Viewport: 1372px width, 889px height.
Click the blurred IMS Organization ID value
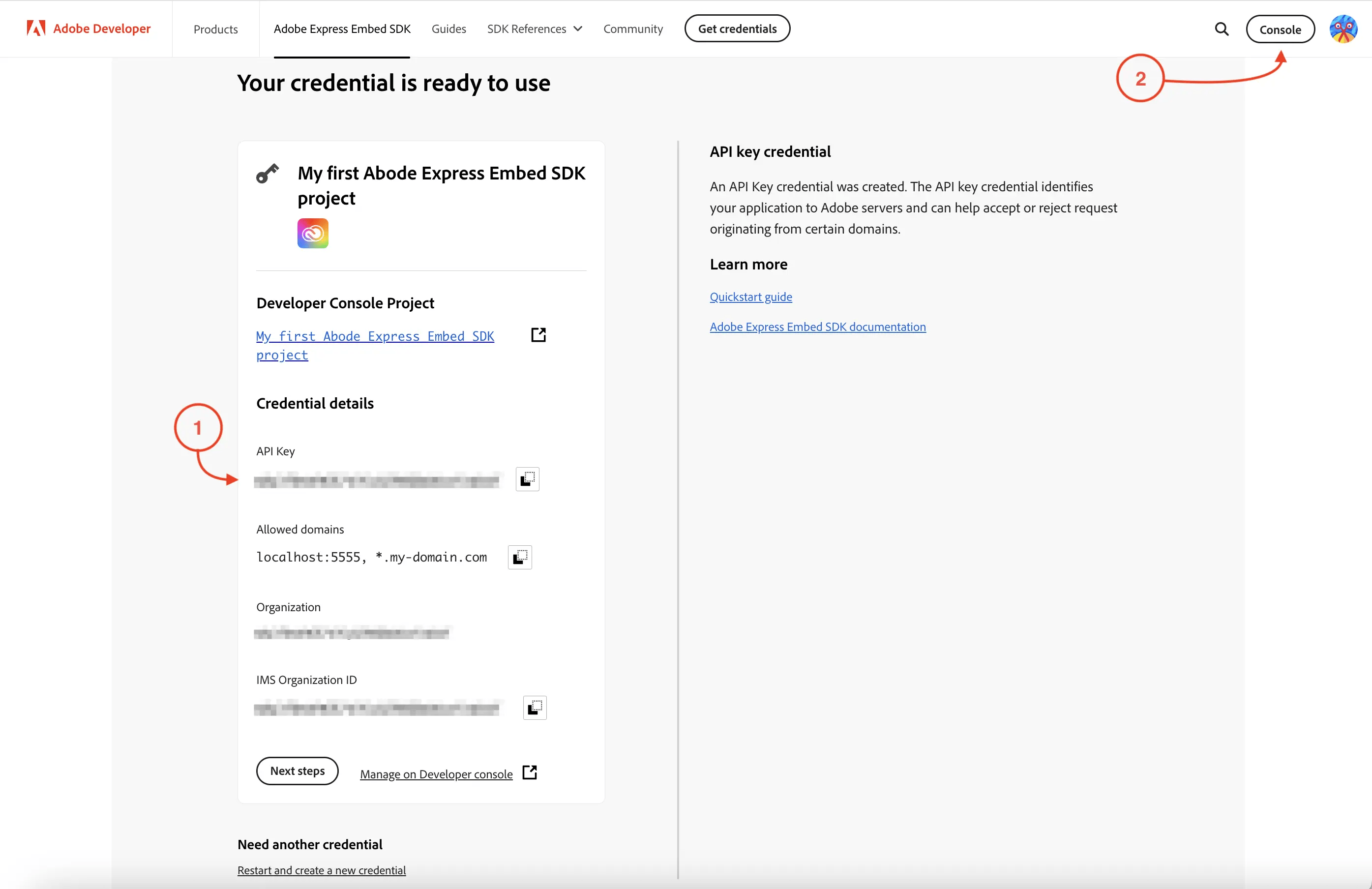(x=377, y=708)
